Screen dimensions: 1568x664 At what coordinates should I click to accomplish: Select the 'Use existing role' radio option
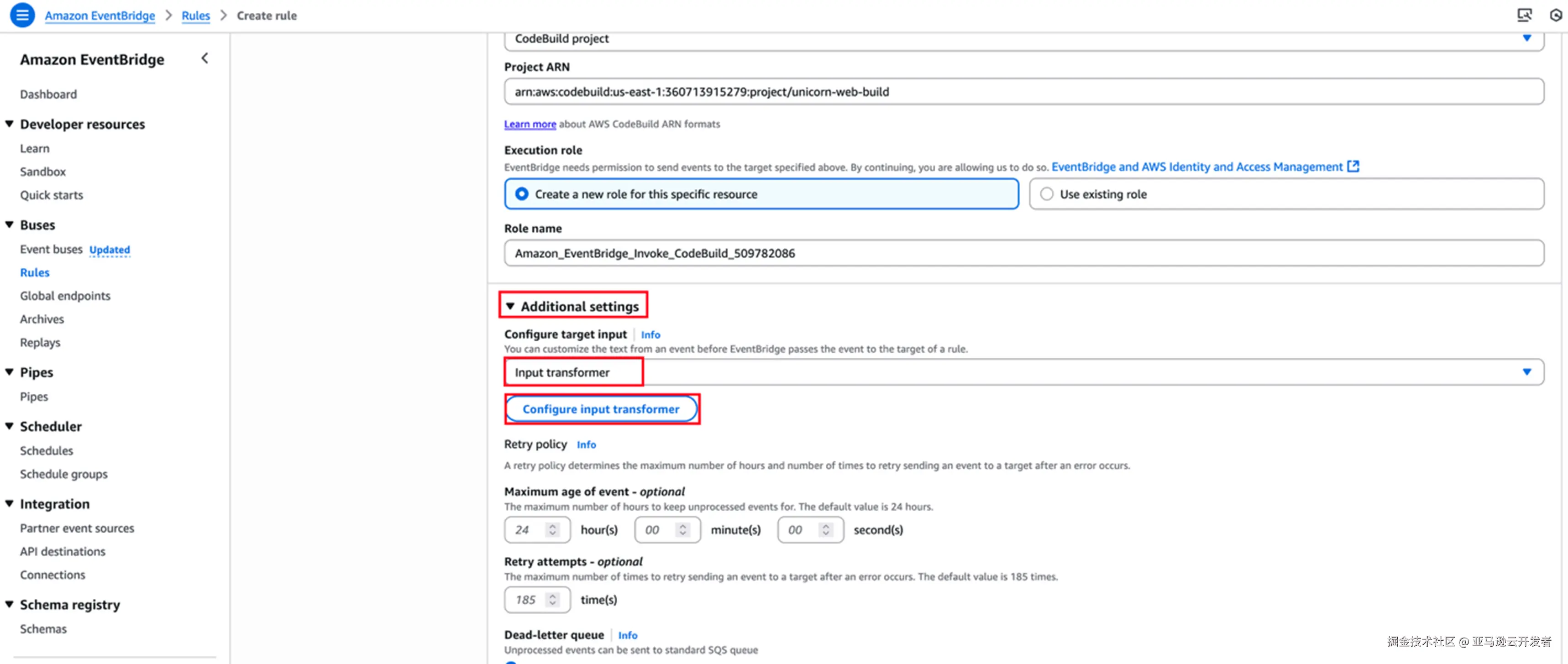1046,194
